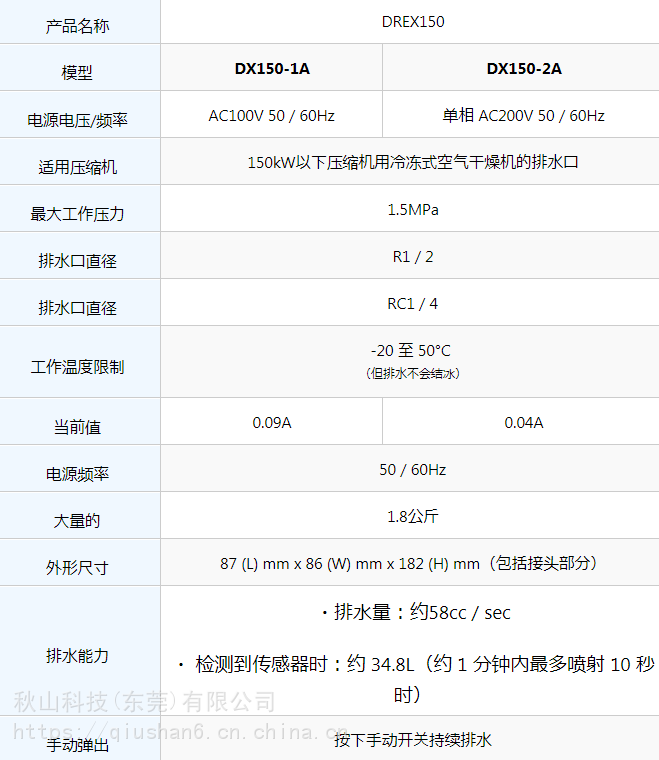
Task: Select the 电源频率 label
Action: [x=78, y=474]
